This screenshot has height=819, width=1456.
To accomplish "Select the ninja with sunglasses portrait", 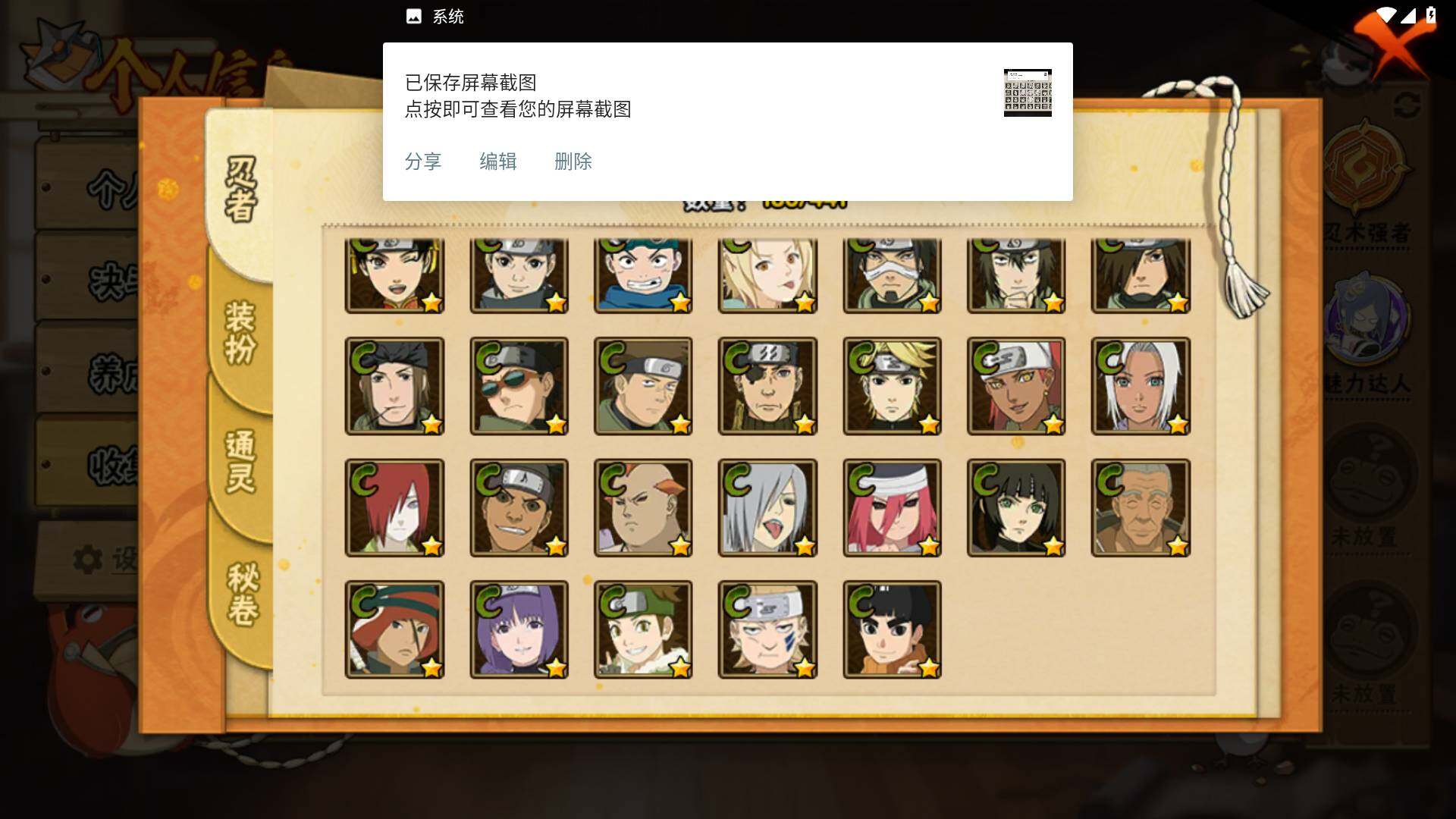I will pyautogui.click(x=519, y=386).
